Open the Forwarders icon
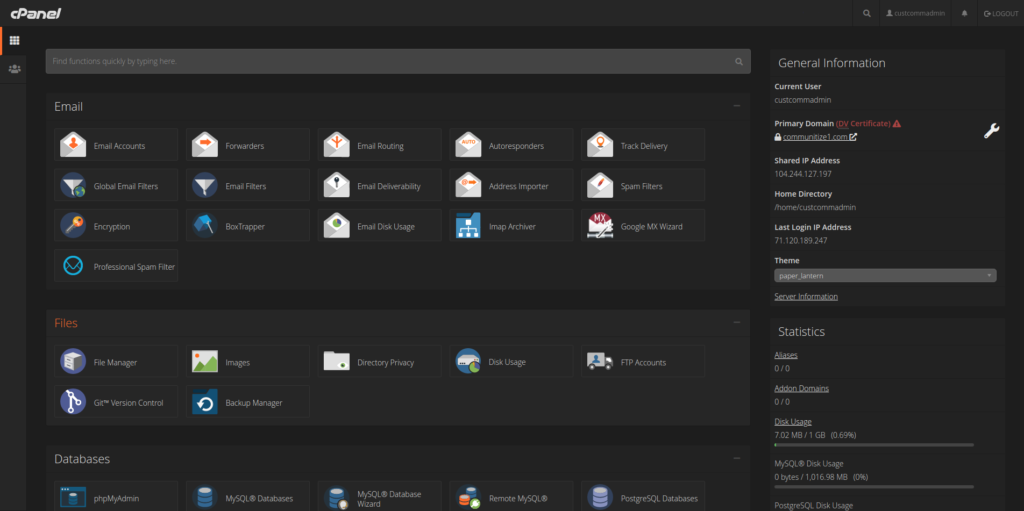The height and width of the screenshot is (511, 1024). [205, 145]
